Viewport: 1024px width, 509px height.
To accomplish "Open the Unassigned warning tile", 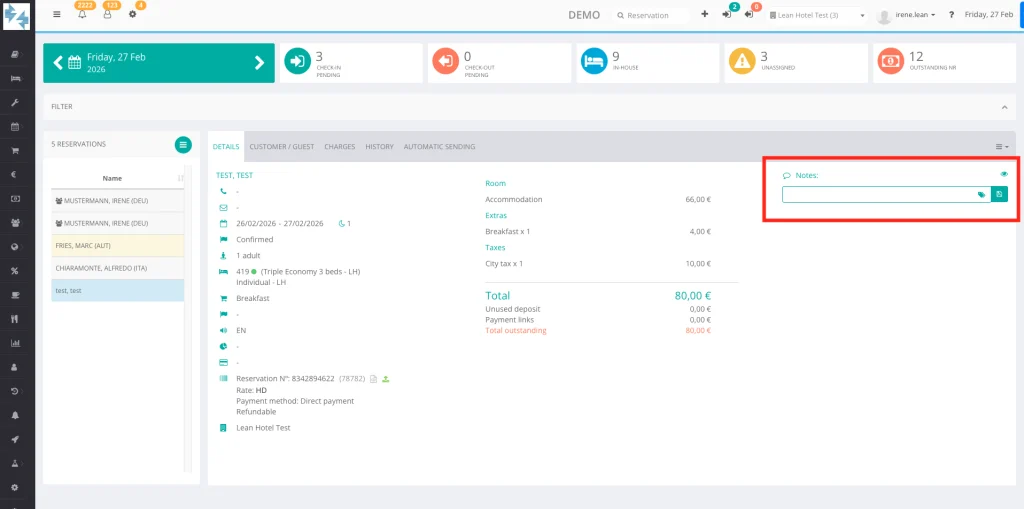I will pyautogui.click(x=741, y=62).
